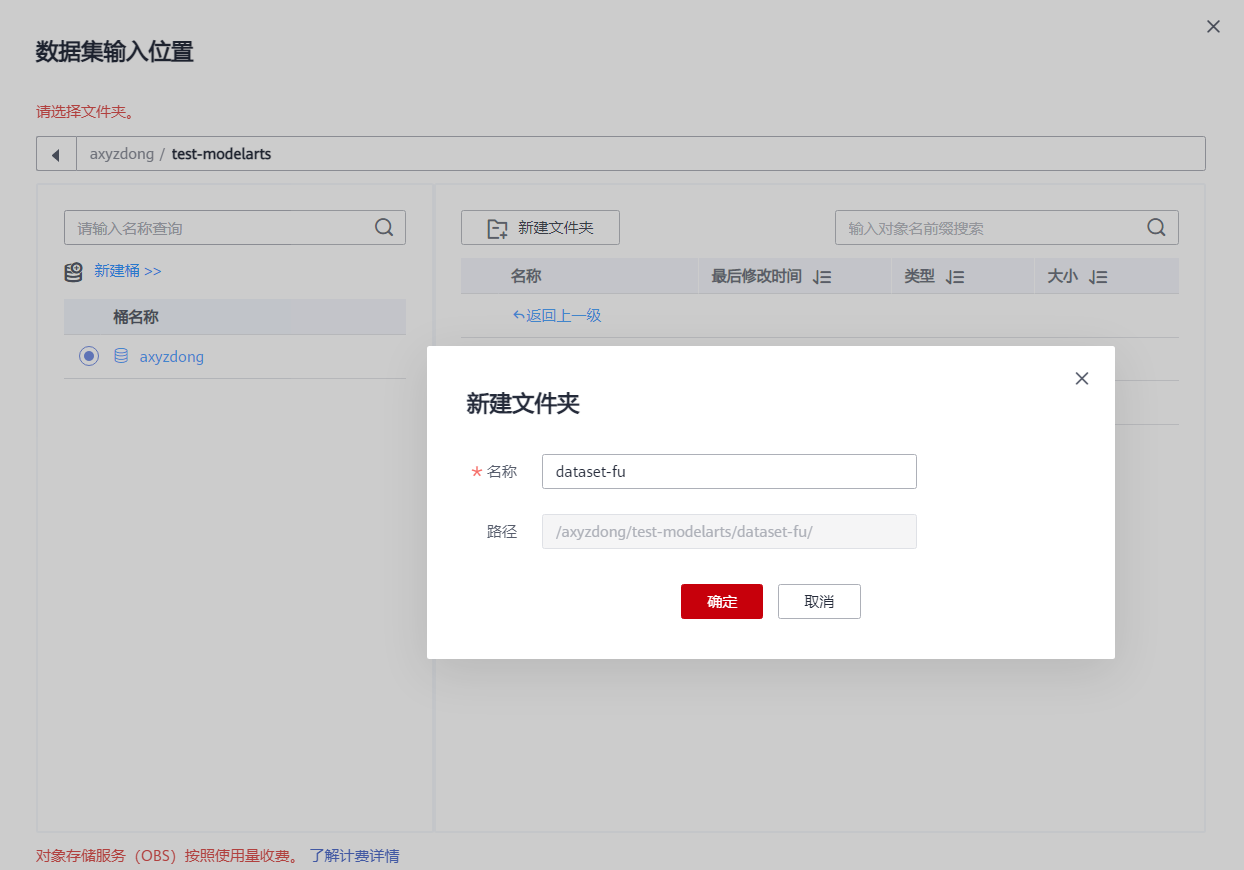Open the axyzdong bucket name link
This screenshot has height=870, width=1244.
(x=172, y=356)
